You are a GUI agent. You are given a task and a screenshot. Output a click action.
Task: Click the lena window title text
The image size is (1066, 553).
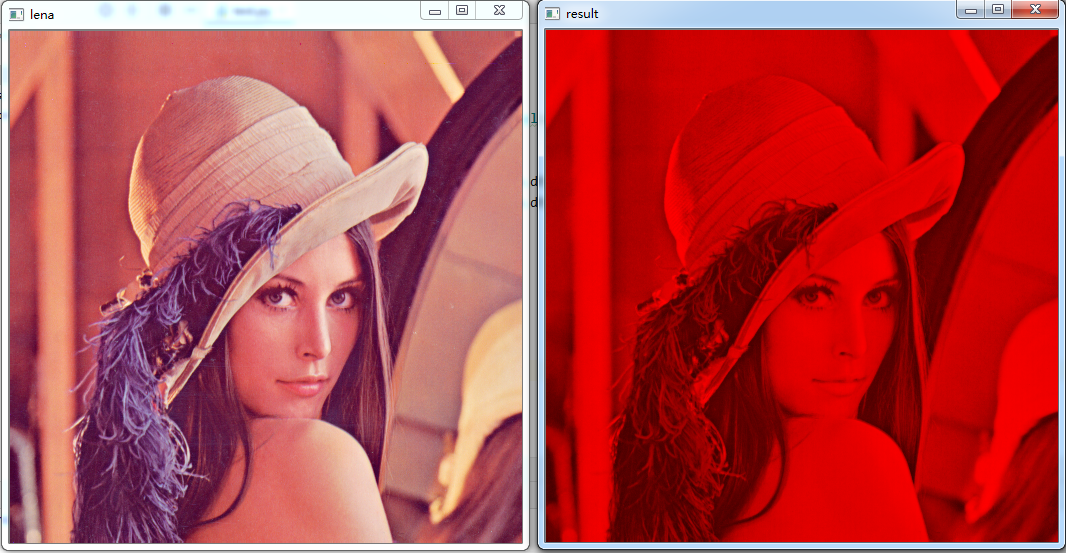(x=42, y=14)
